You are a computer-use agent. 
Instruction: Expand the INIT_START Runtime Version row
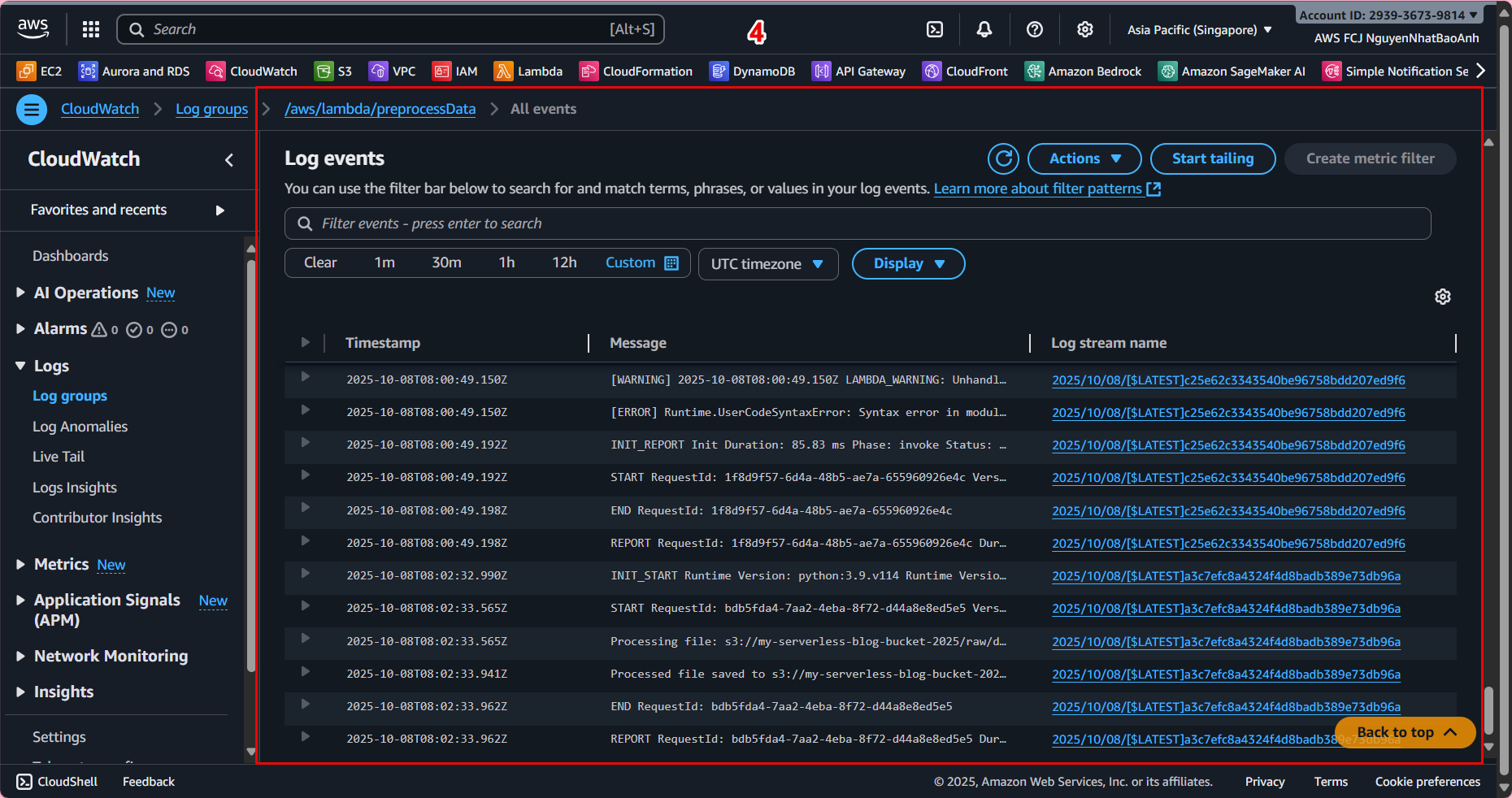pos(306,574)
